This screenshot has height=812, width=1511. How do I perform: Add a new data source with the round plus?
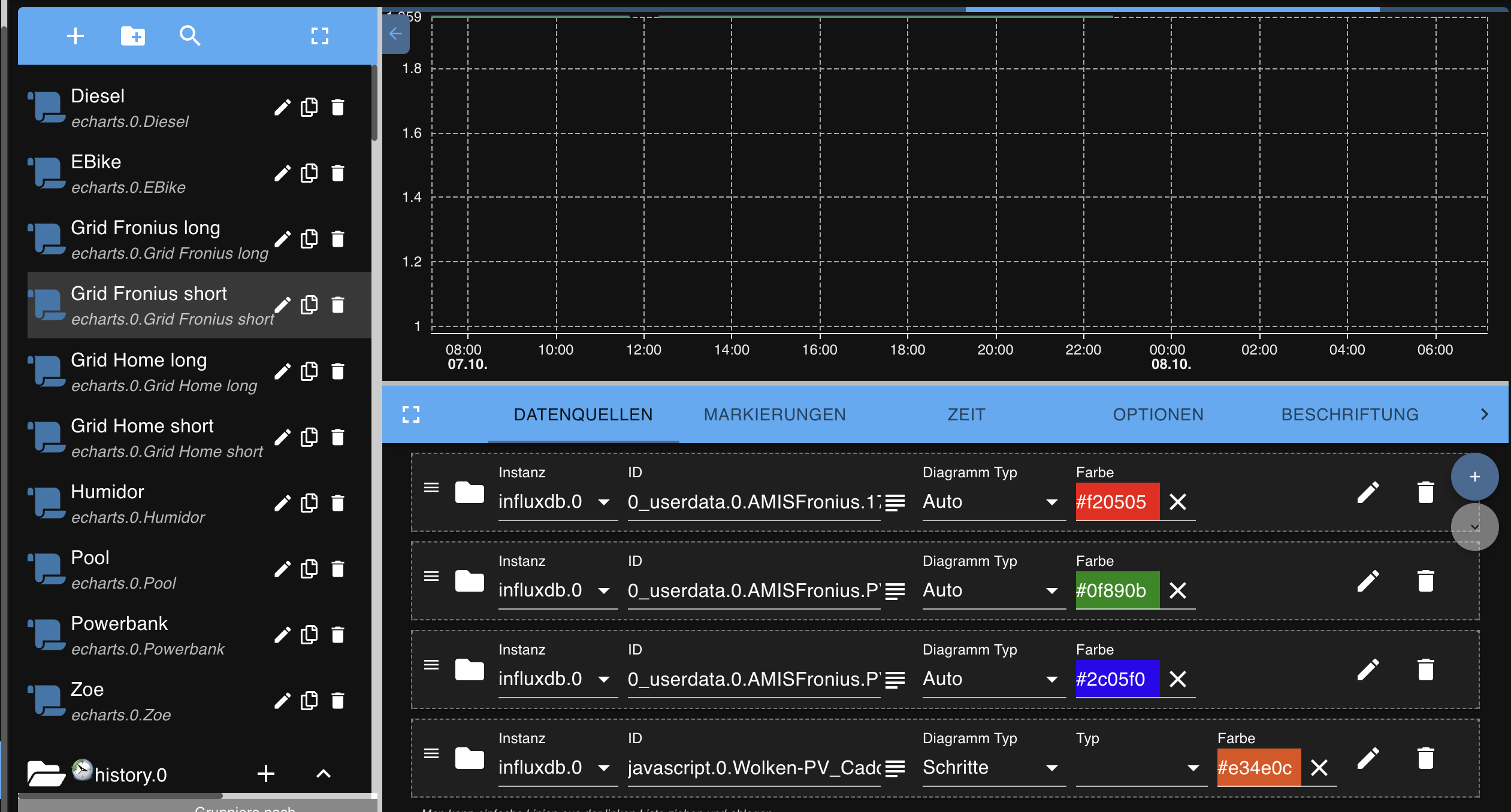1474,476
